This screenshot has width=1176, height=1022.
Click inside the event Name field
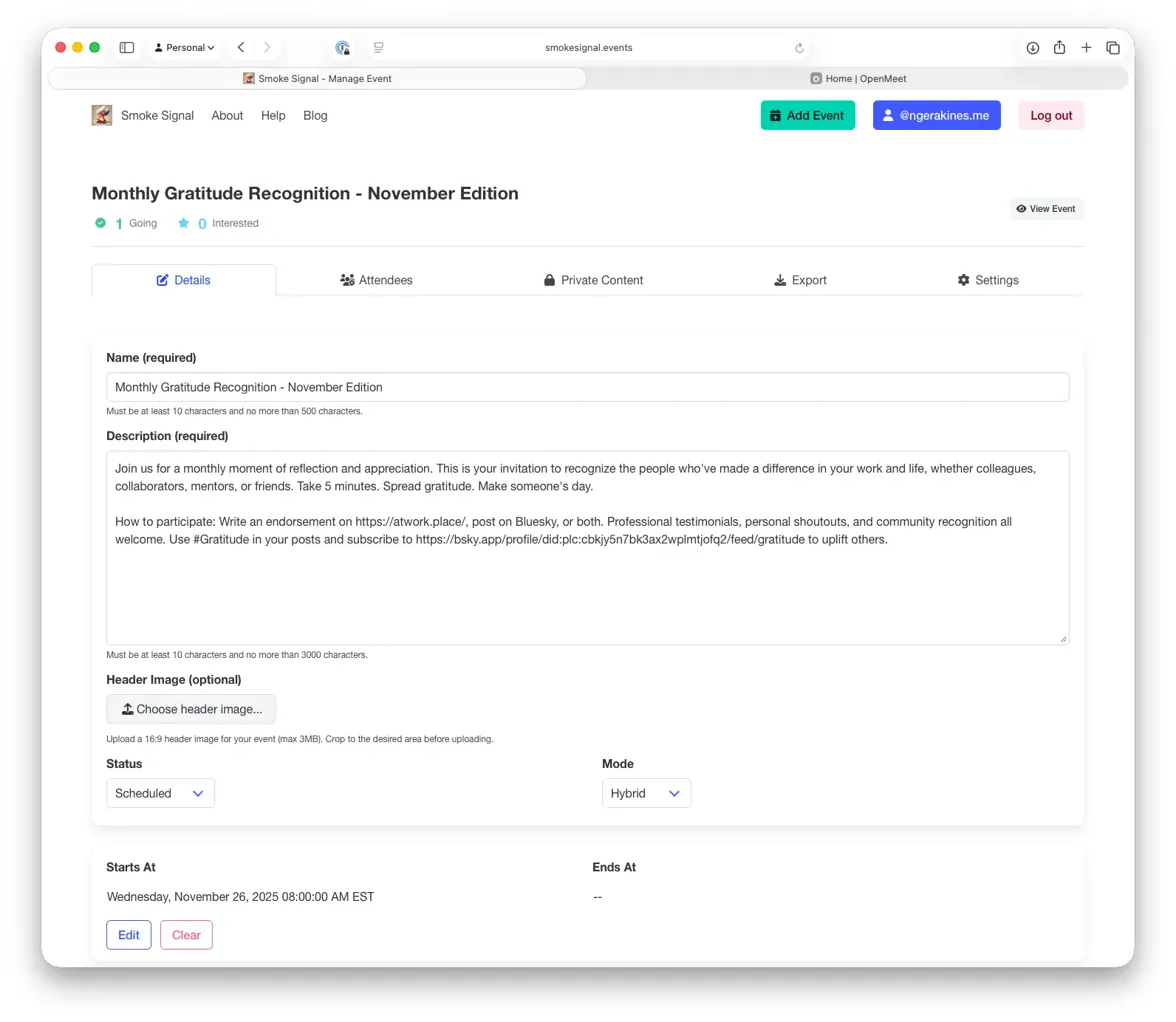point(587,387)
